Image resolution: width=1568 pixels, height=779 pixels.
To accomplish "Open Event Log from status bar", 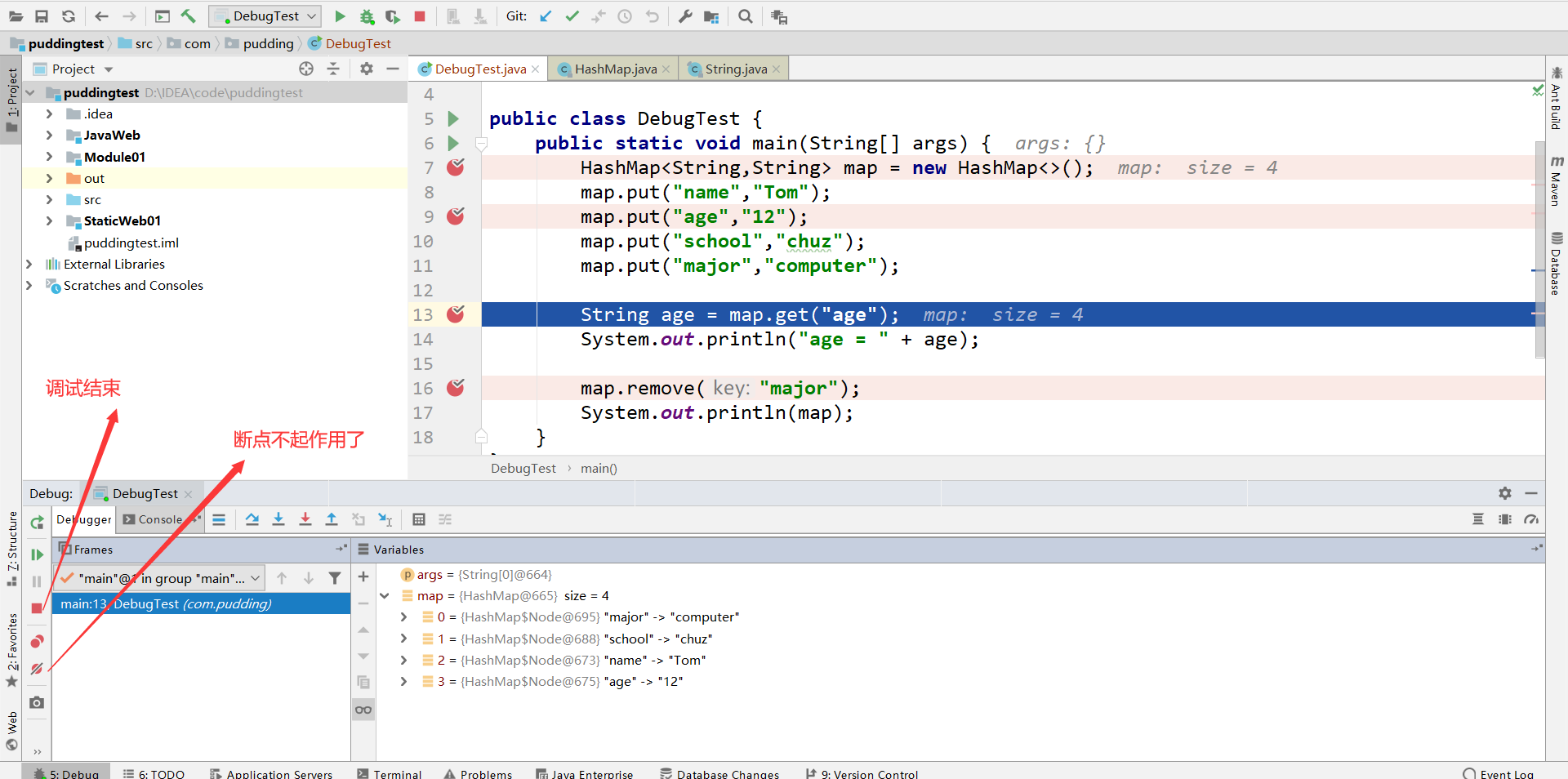I will point(1499,773).
